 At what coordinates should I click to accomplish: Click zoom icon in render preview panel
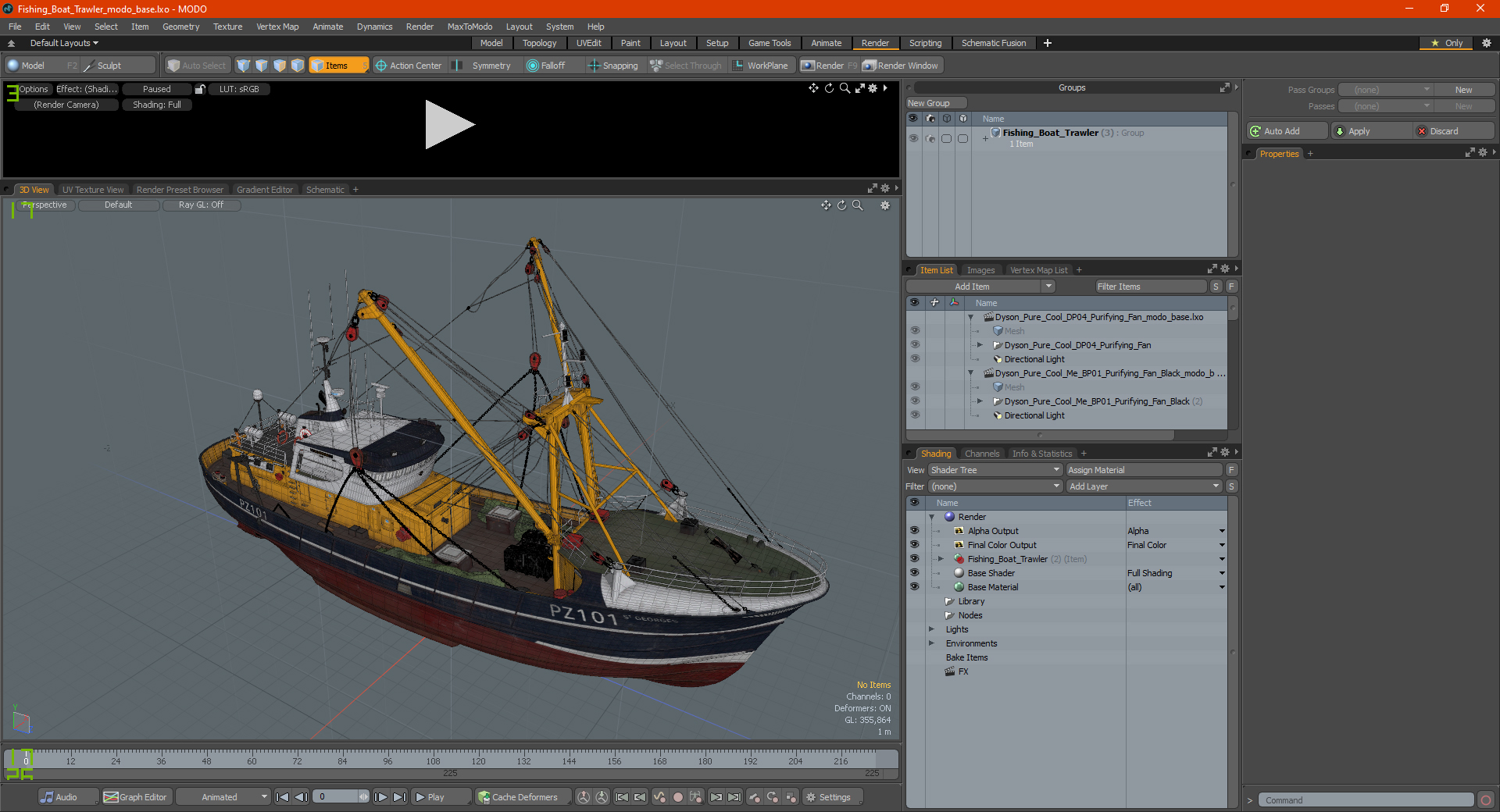click(x=845, y=88)
